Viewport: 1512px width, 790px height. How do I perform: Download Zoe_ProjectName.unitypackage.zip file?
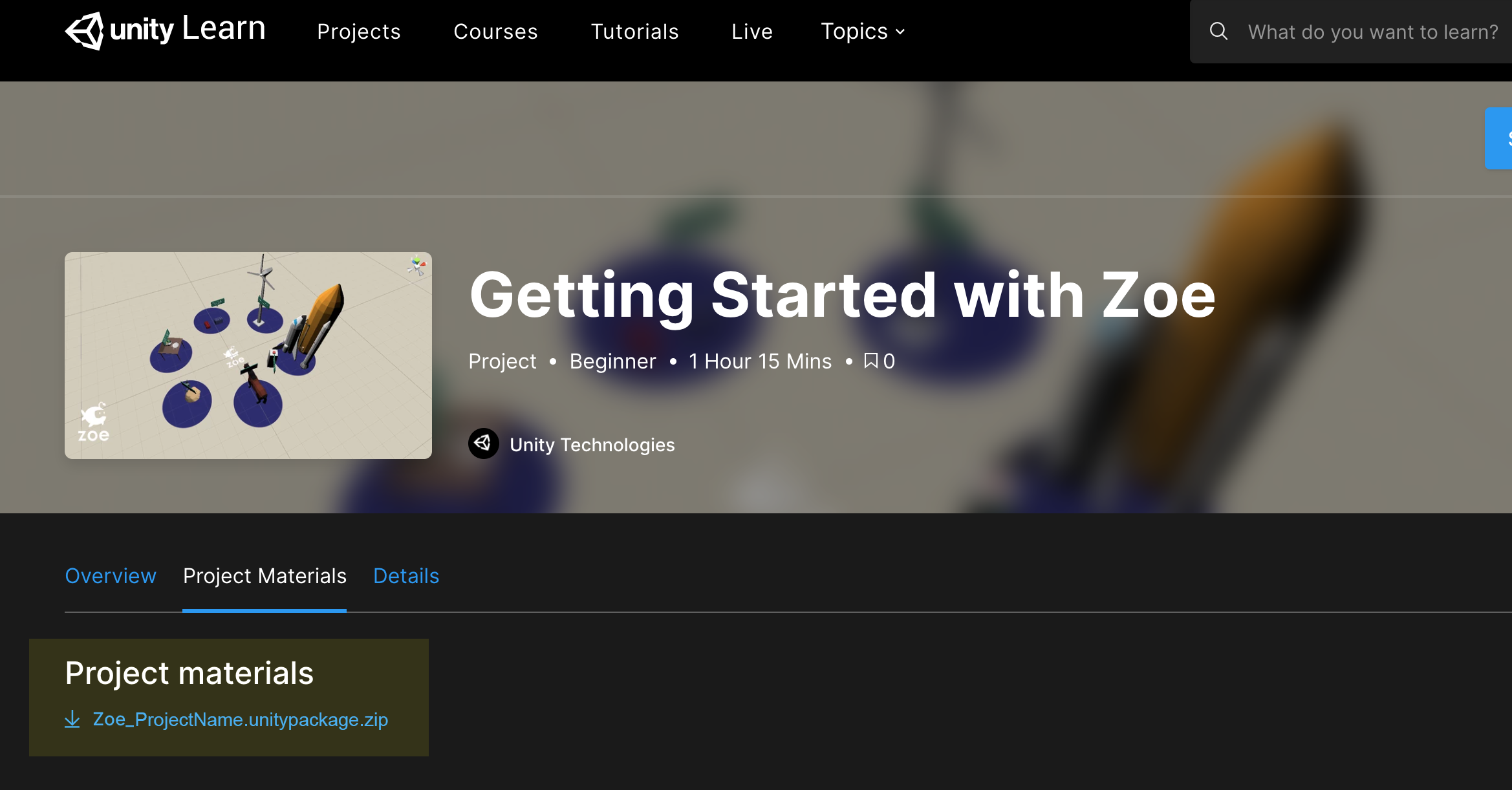click(x=240, y=720)
